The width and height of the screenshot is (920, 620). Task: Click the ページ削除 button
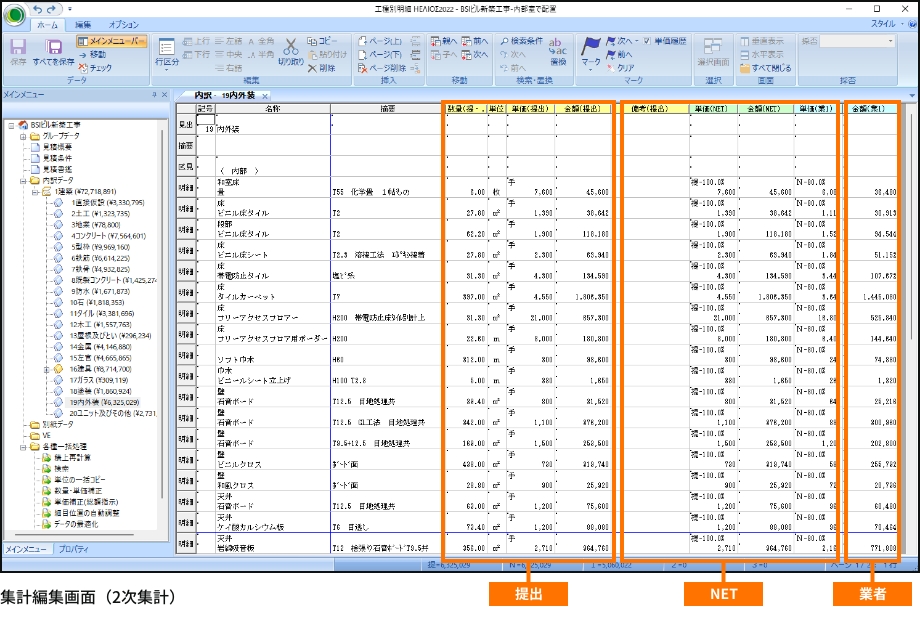coord(386,67)
